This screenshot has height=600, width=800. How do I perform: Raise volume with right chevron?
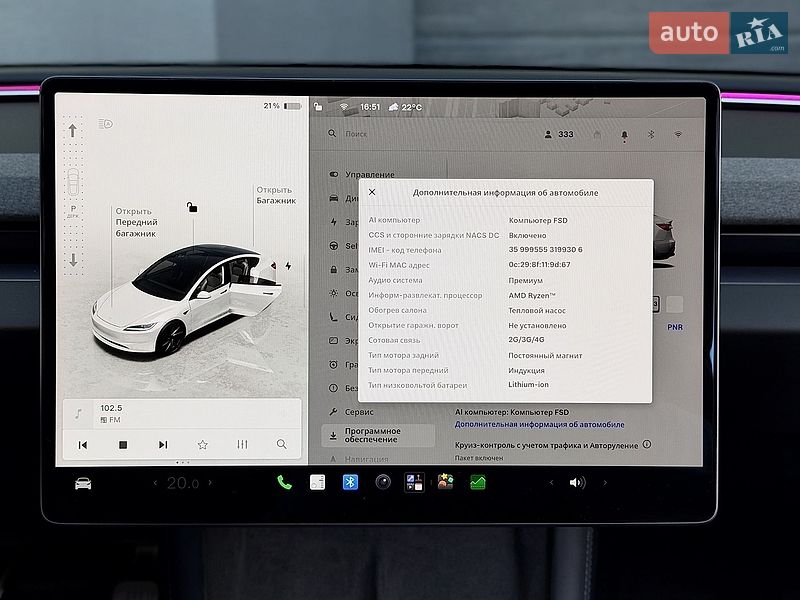(605, 483)
